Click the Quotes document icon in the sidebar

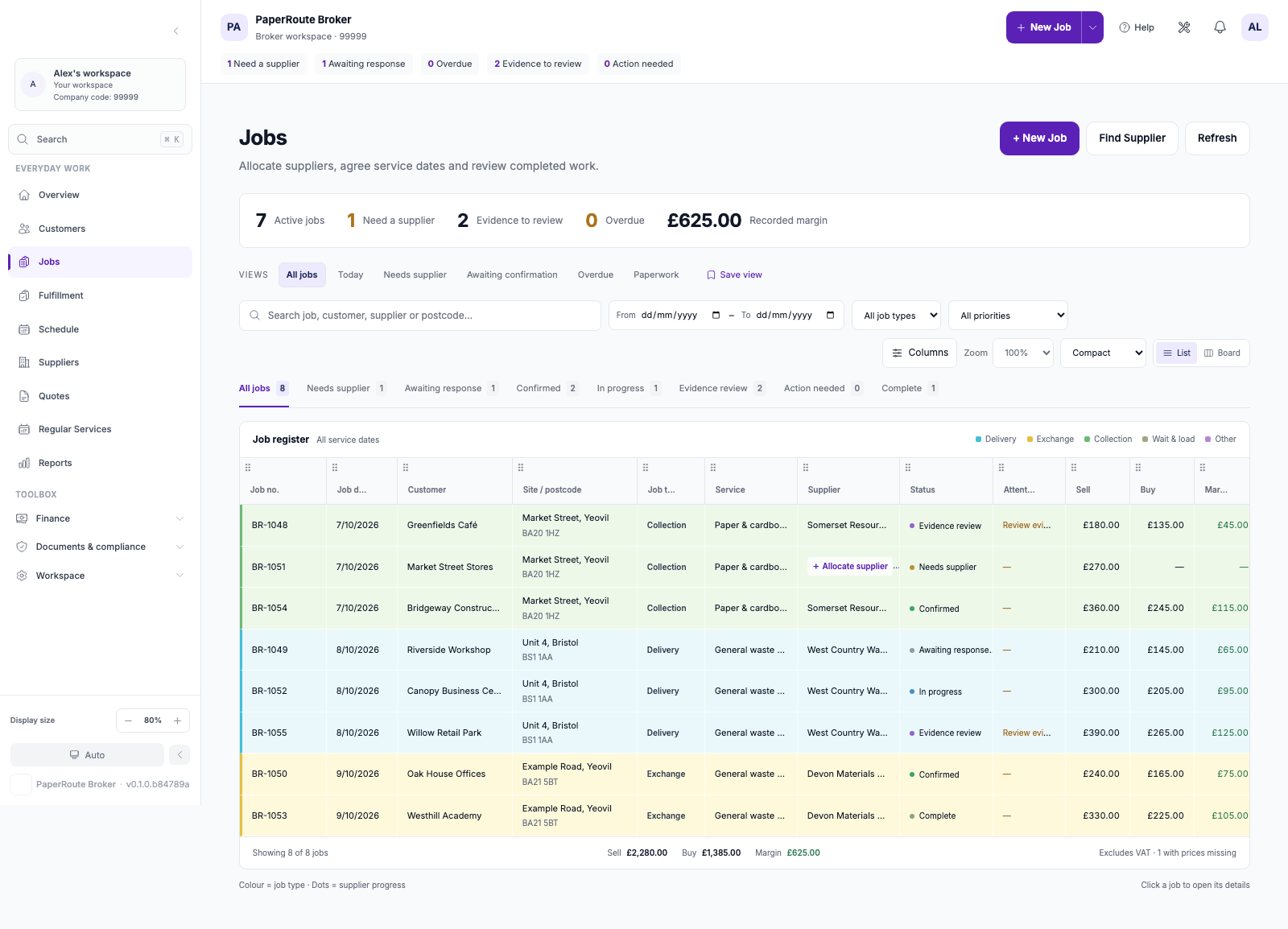[24, 396]
